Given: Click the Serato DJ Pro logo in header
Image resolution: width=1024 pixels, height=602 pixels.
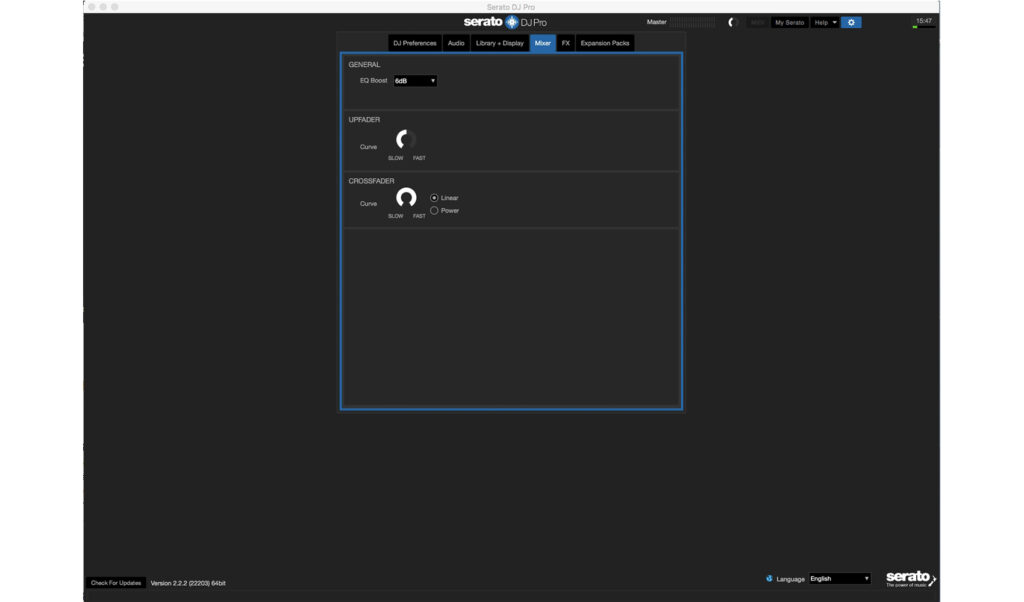Looking at the screenshot, I should pyautogui.click(x=505, y=22).
